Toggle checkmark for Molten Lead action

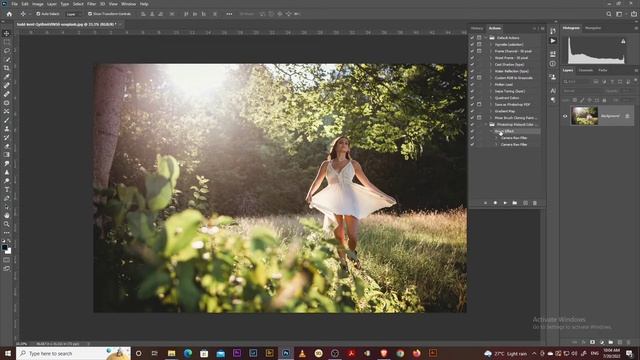tap(472, 84)
